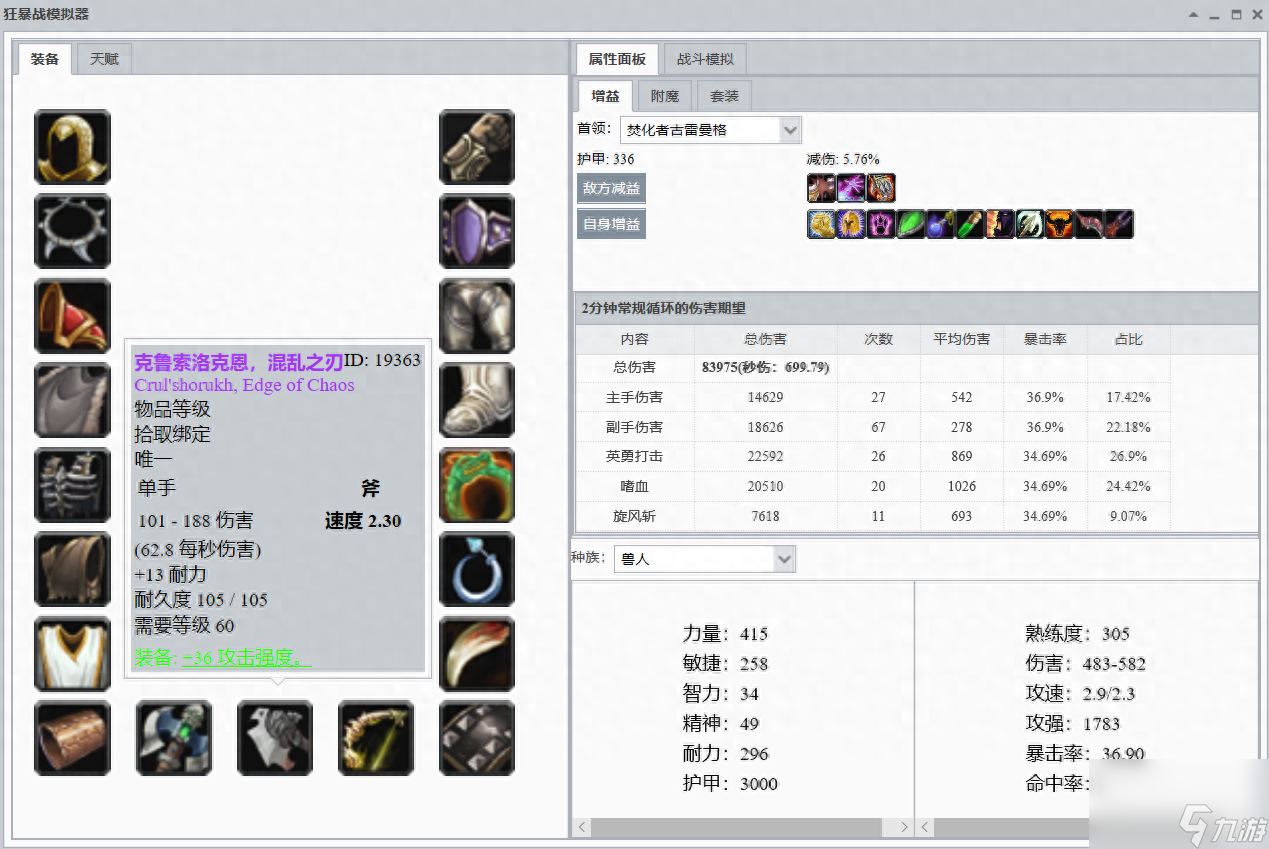Click the spiked necklace equipment icon
Viewport: 1269px width, 849px height.
tap(72, 231)
